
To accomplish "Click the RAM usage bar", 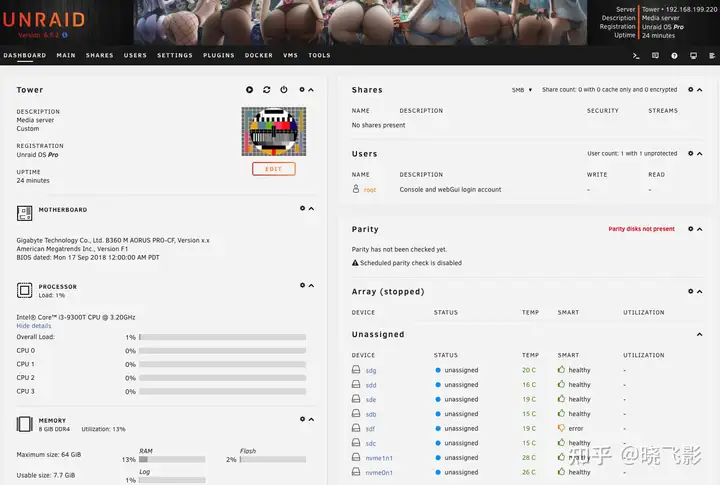I will pos(172,459).
